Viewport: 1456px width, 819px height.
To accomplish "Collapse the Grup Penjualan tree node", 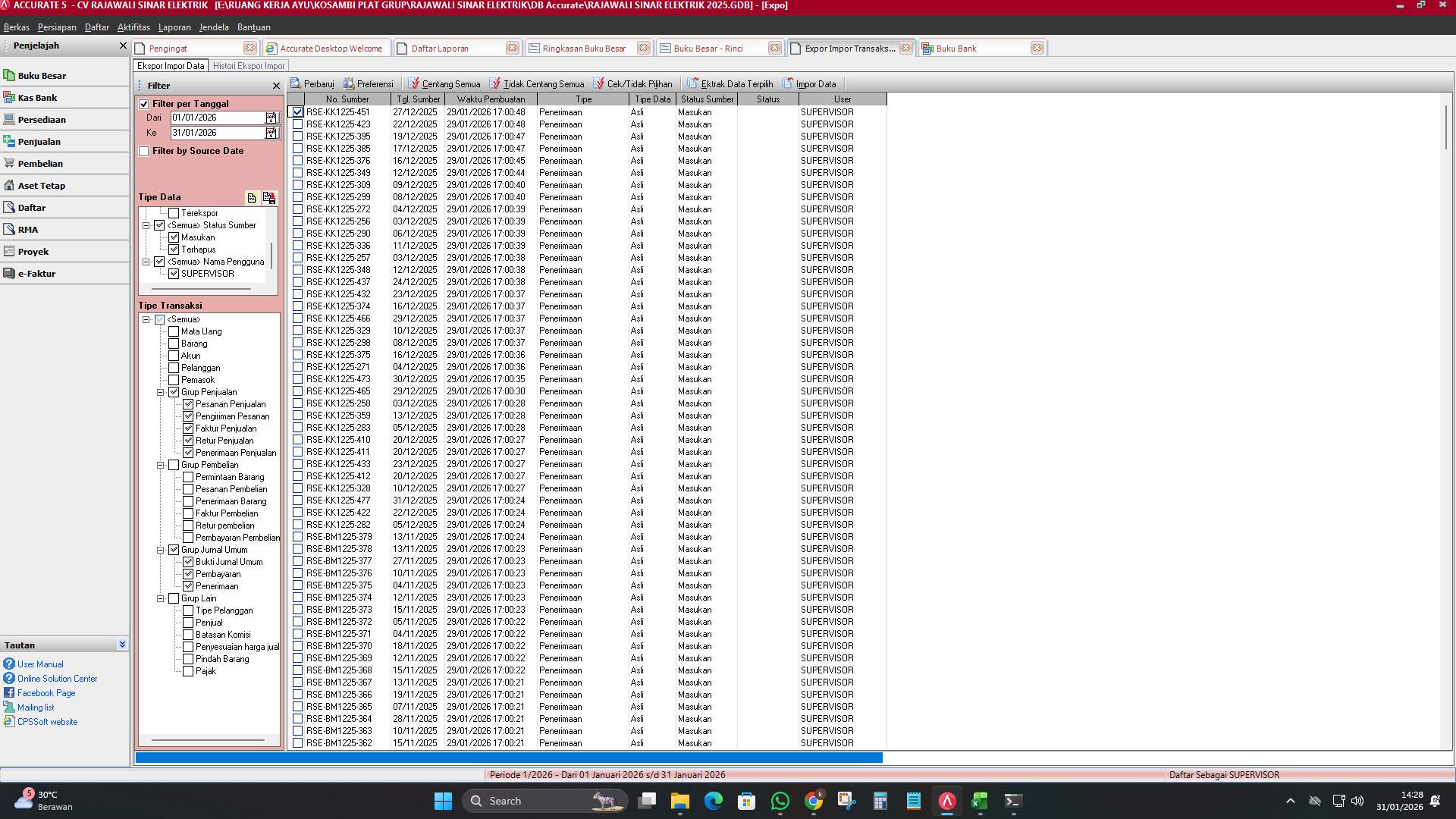I will 161,392.
